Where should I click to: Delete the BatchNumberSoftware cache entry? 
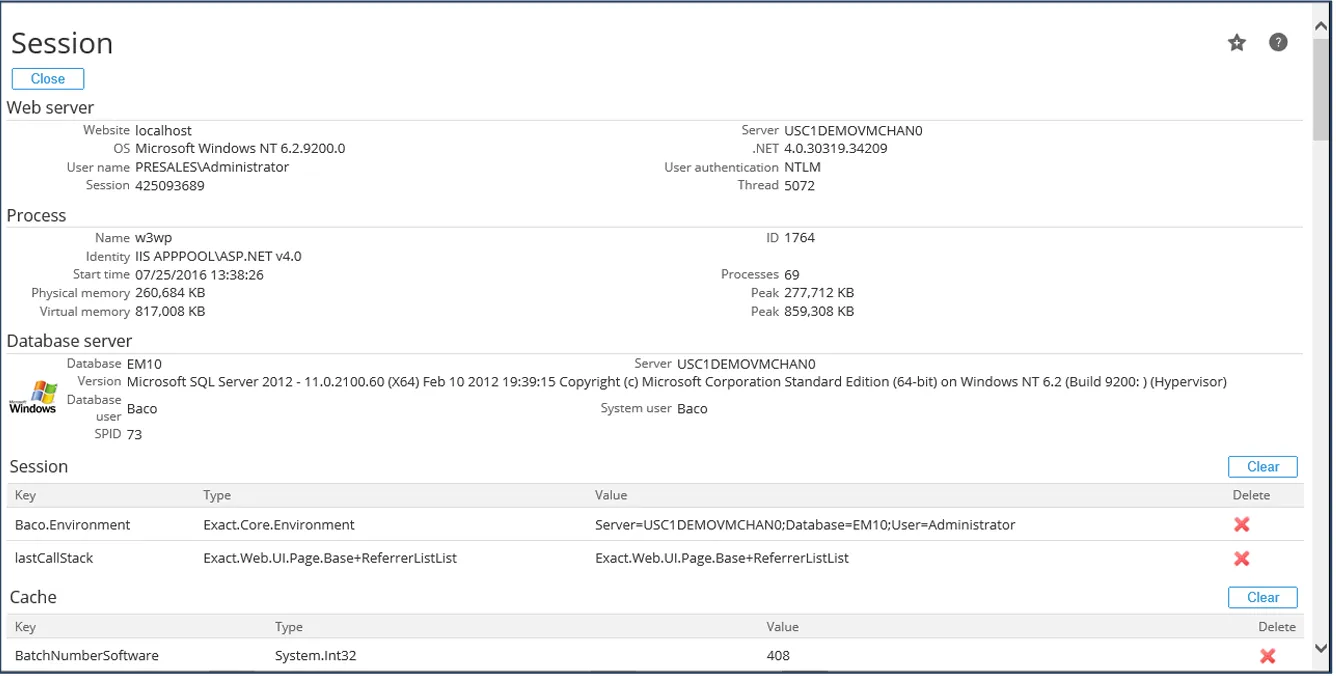point(1267,656)
